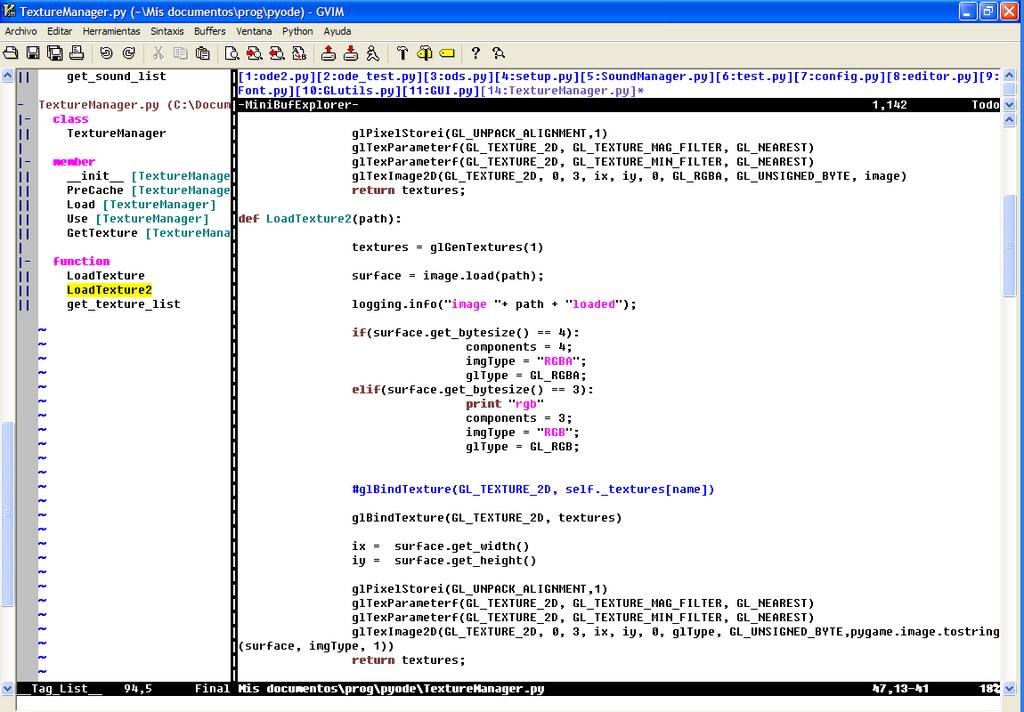The width and height of the screenshot is (1024, 712).
Task: Click the def LoadTexture2(path) line
Action: 320,219
